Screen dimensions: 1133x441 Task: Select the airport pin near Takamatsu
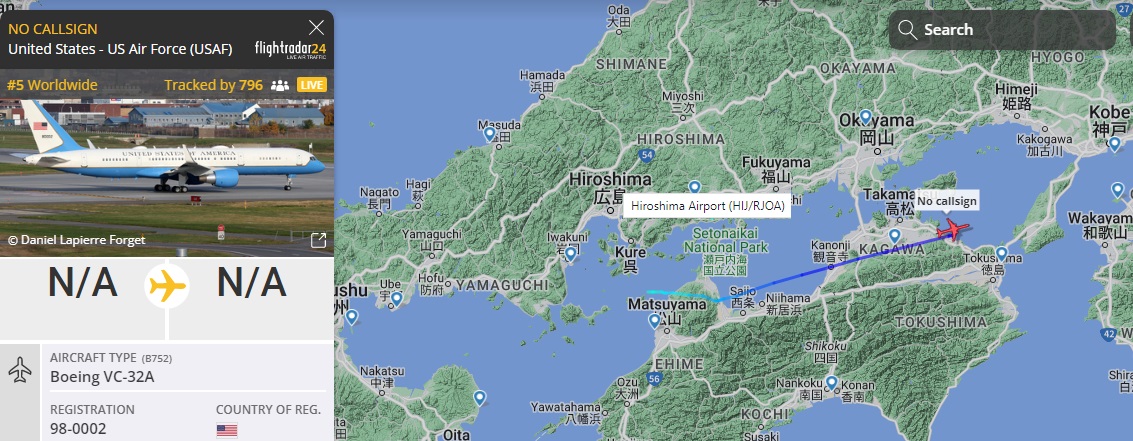tap(895, 235)
